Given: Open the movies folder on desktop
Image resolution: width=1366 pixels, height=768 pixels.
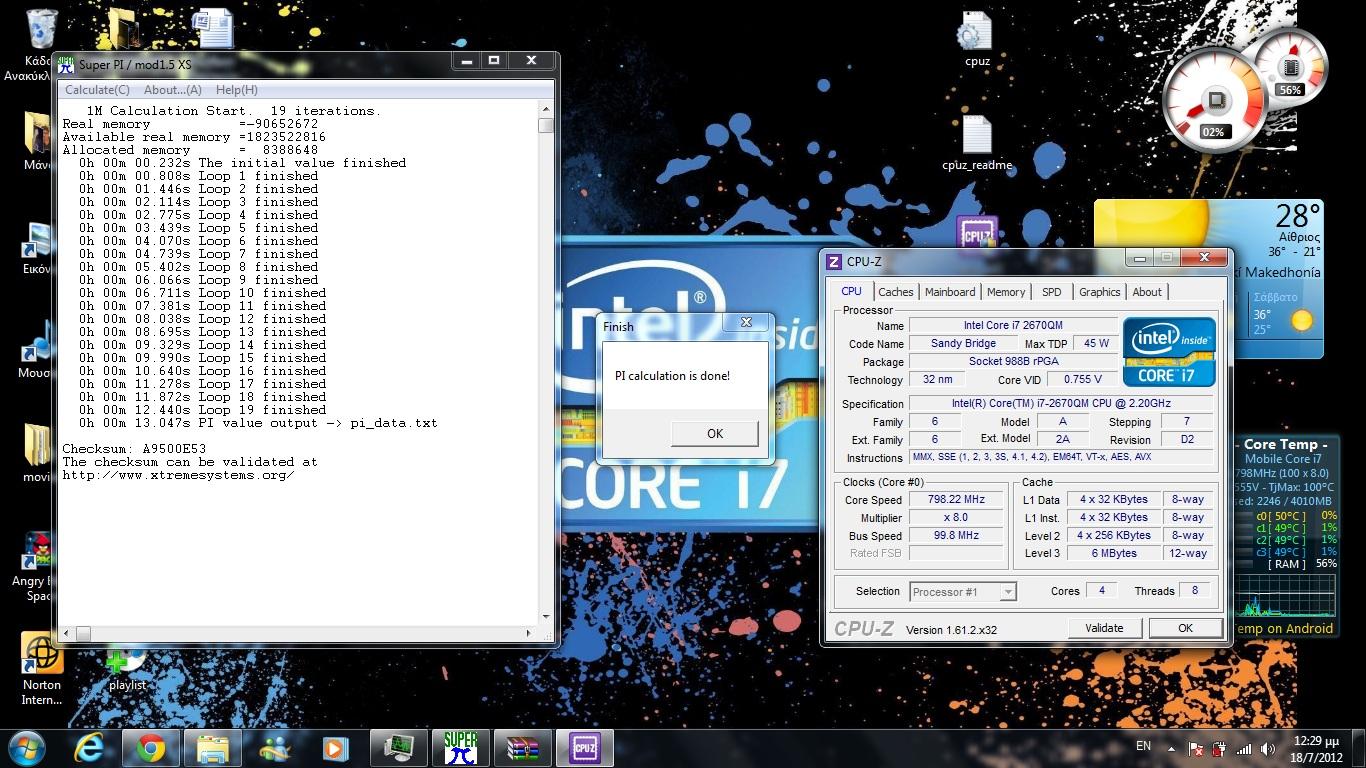Looking at the screenshot, I should [x=38, y=453].
